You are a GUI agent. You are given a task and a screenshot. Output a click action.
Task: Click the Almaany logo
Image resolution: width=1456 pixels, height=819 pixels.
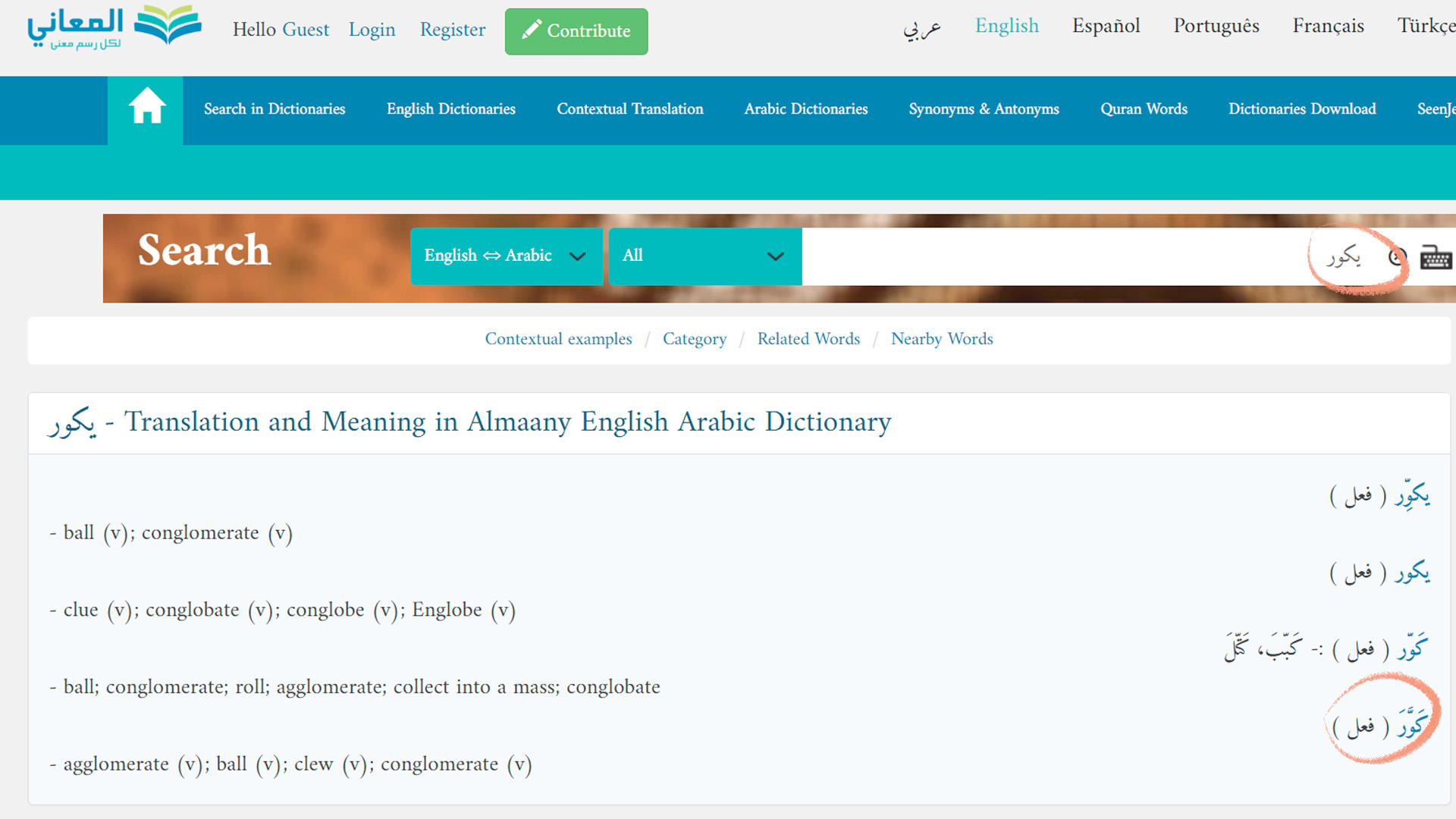pyautogui.click(x=114, y=28)
